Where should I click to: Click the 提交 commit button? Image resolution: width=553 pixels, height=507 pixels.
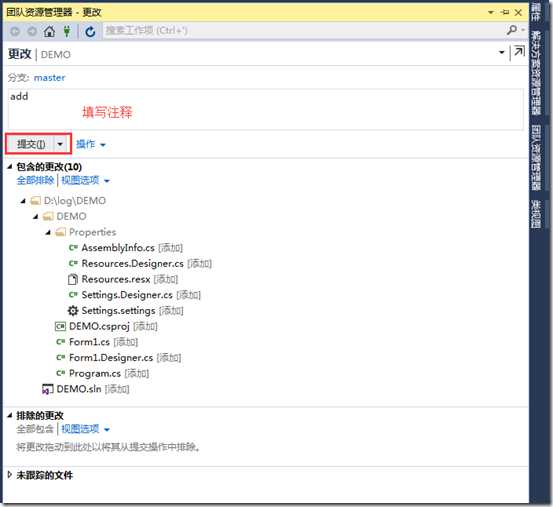click(x=31, y=144)
